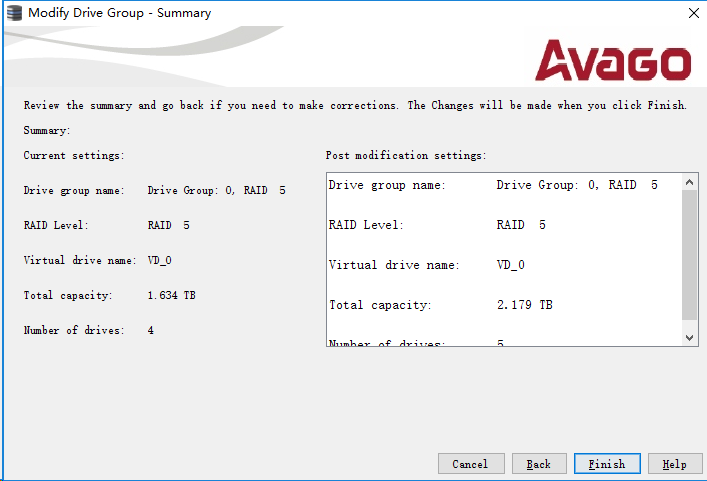Go back using the Back button

pyautogui.click(x=539, y=464)
